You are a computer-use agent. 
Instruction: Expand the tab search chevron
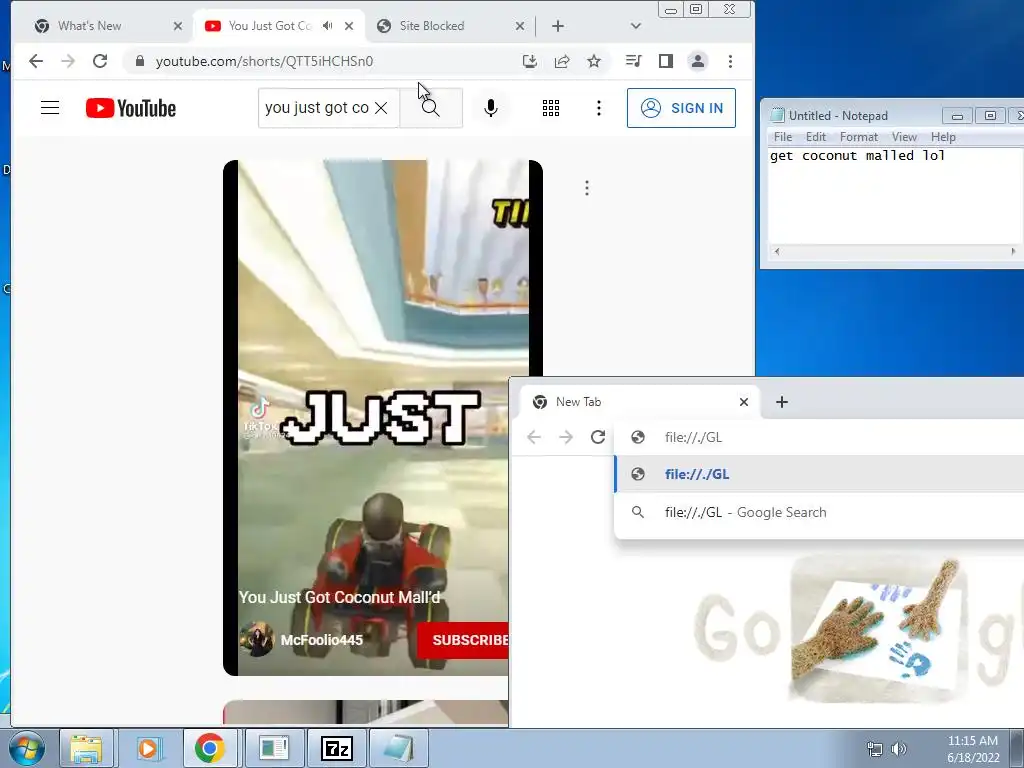click(635, 26)
